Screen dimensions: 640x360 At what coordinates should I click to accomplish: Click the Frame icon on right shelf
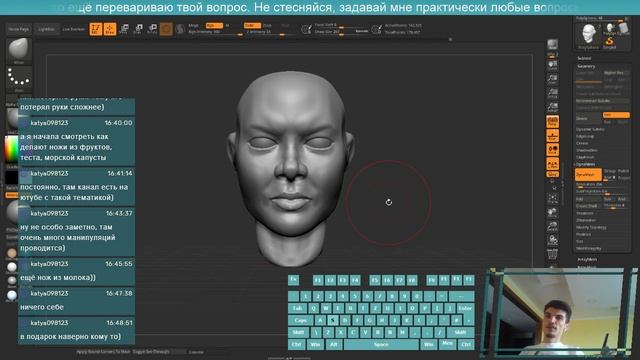coord(552,200)
